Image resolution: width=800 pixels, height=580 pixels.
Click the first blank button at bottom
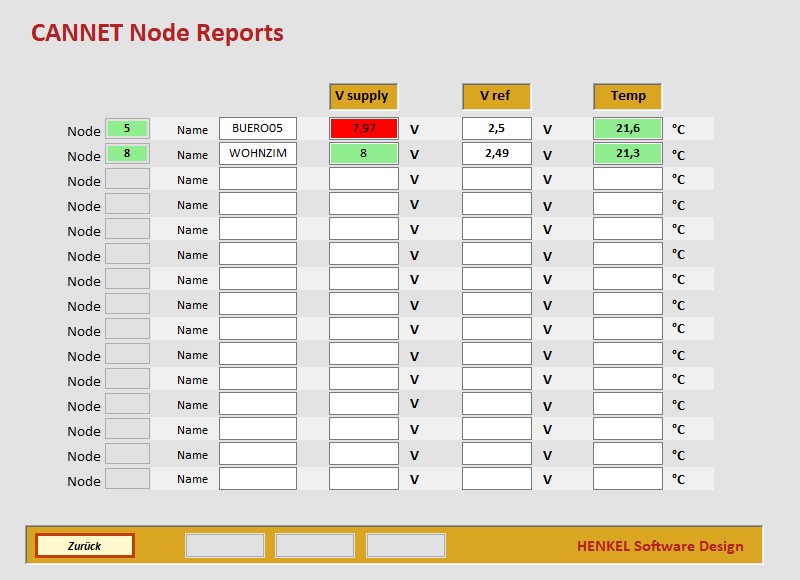coord(224,545)
